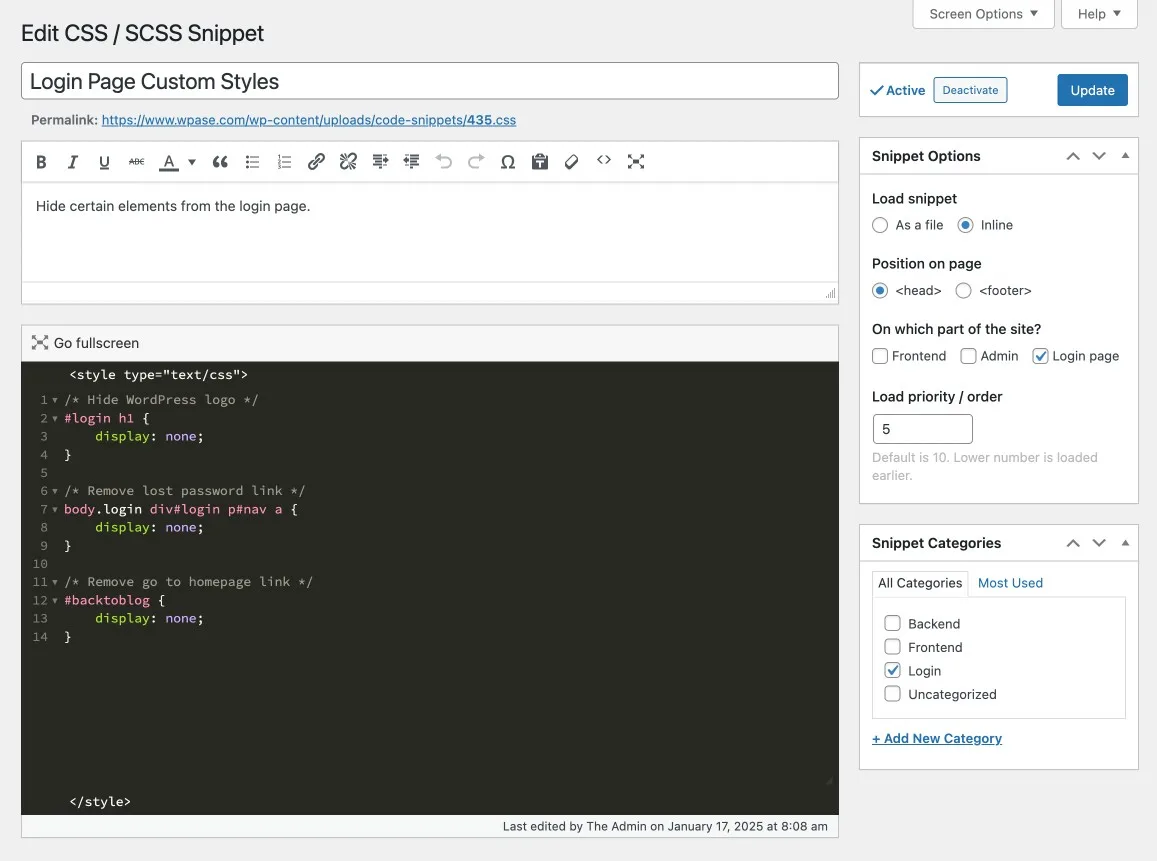This screenshot has height=861, width=1157.
Task: Click code line '#backtoblog {'
Action: (114, 601)
